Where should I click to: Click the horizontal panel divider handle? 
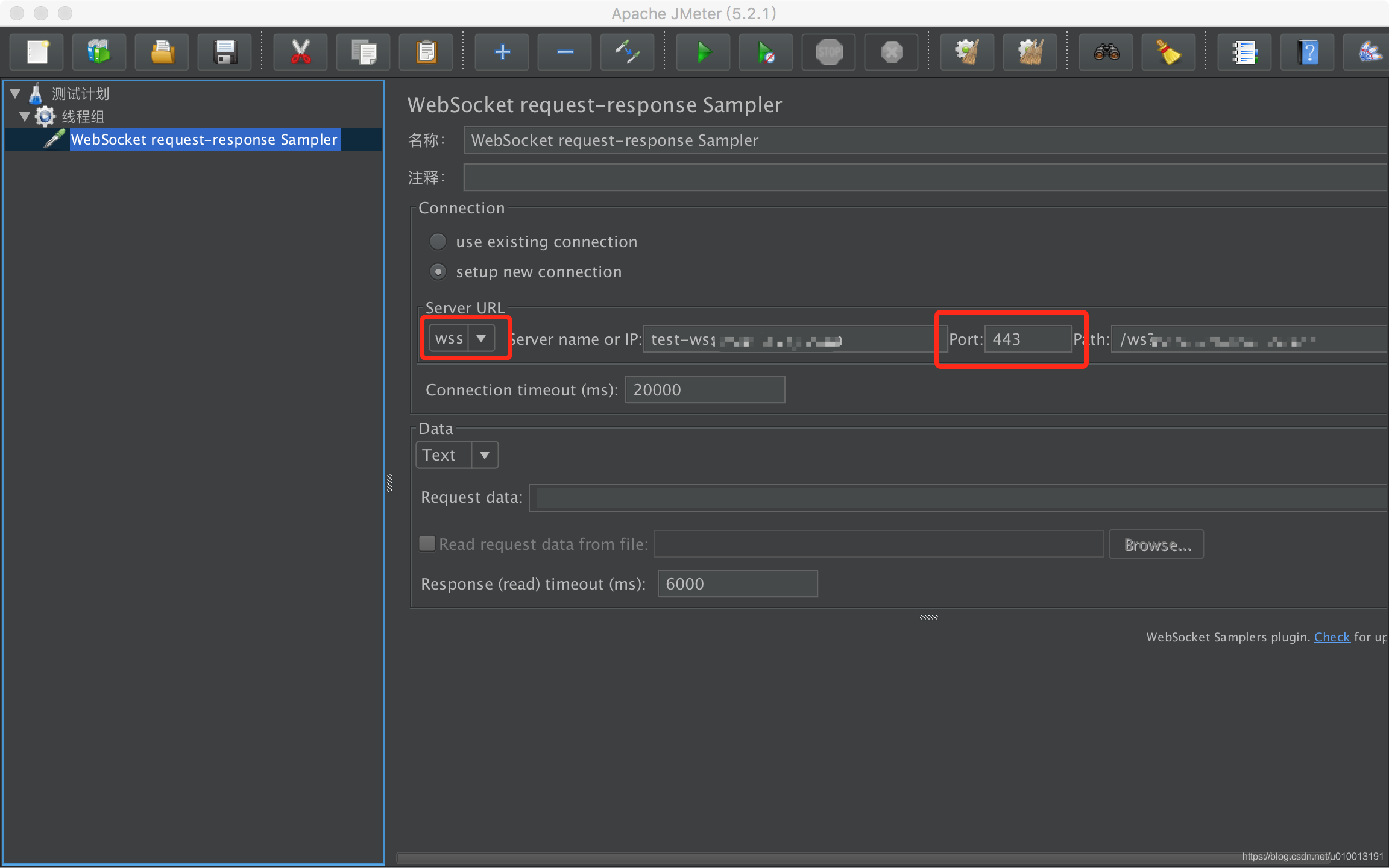pos(928,617)
